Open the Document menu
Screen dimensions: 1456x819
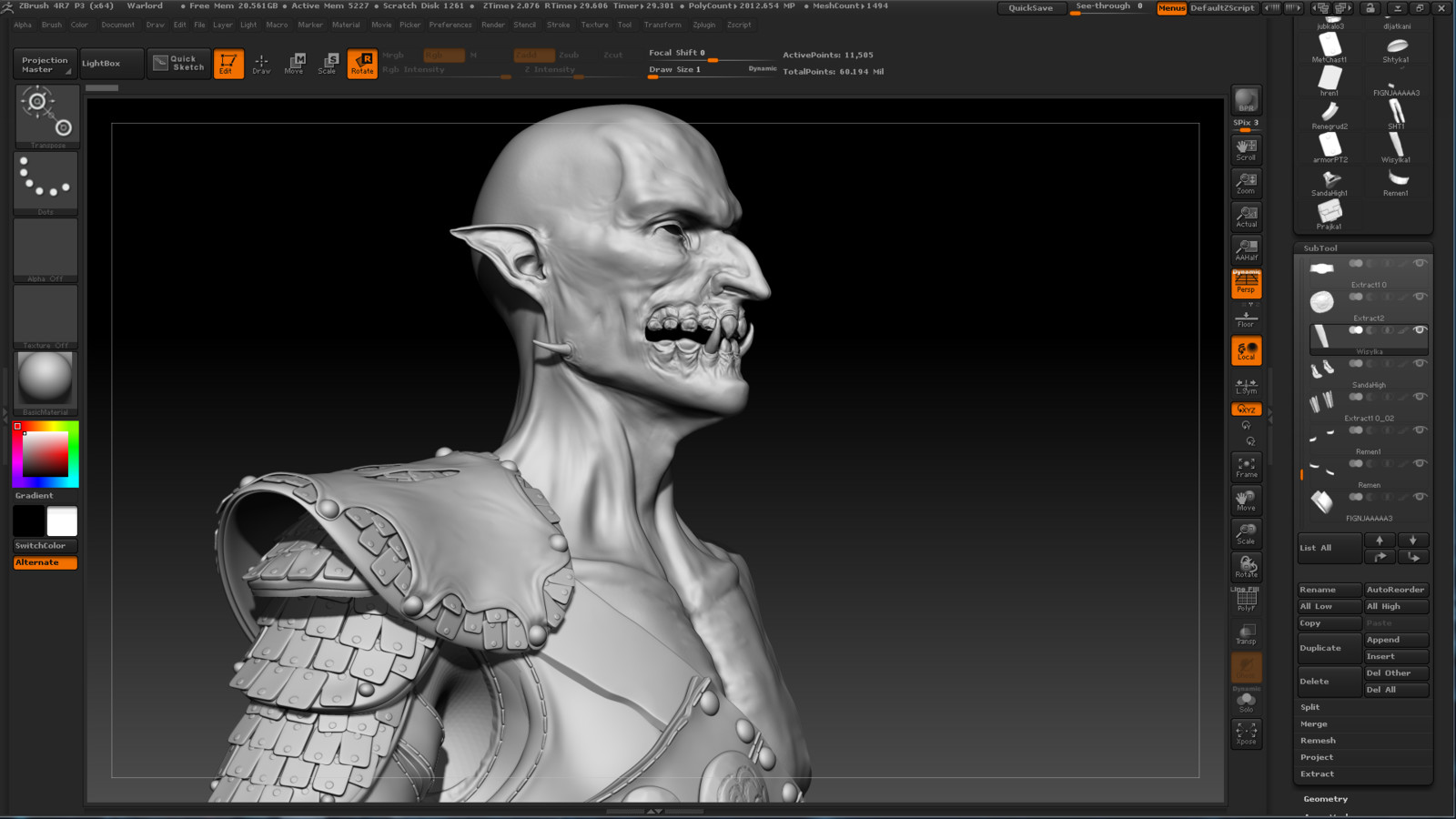118,25
